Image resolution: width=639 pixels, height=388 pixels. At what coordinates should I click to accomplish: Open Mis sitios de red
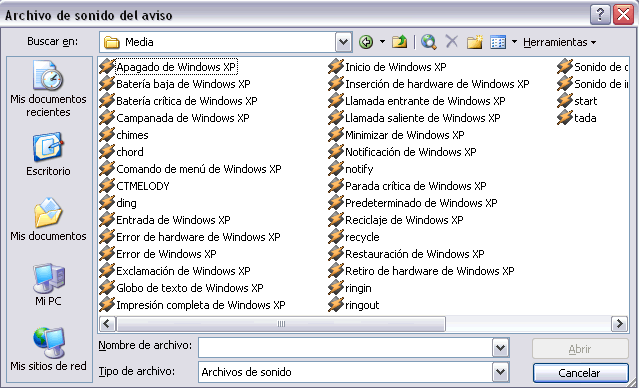(x=48, y=349)
